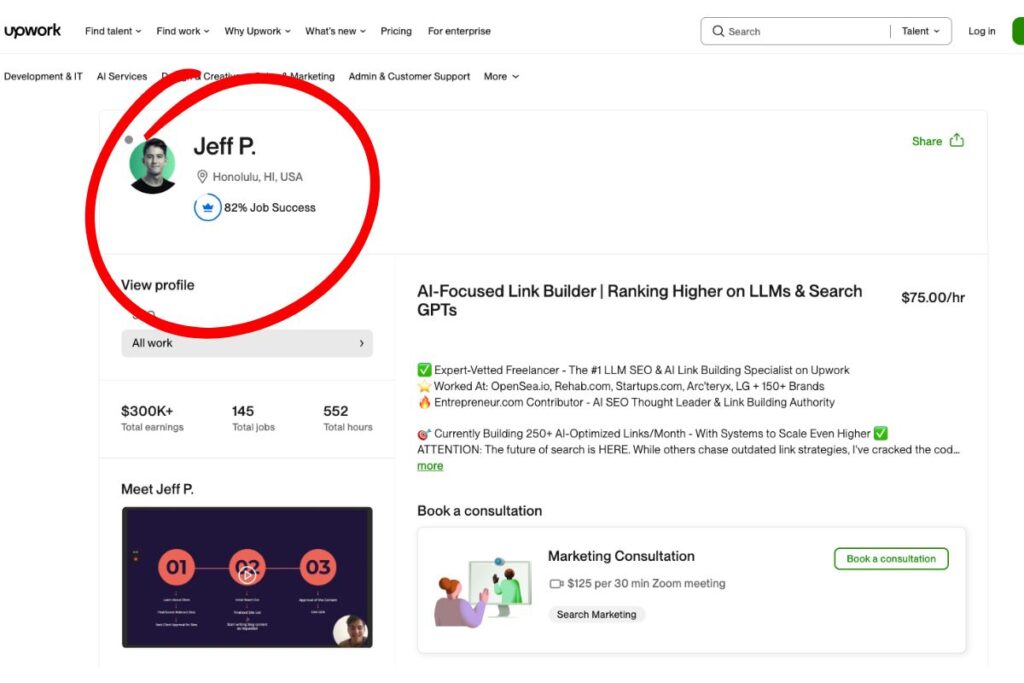Screen dimensions: 1024x683
Task: Play the Meet Jeff P. video
Action: [x=247, y=573]
